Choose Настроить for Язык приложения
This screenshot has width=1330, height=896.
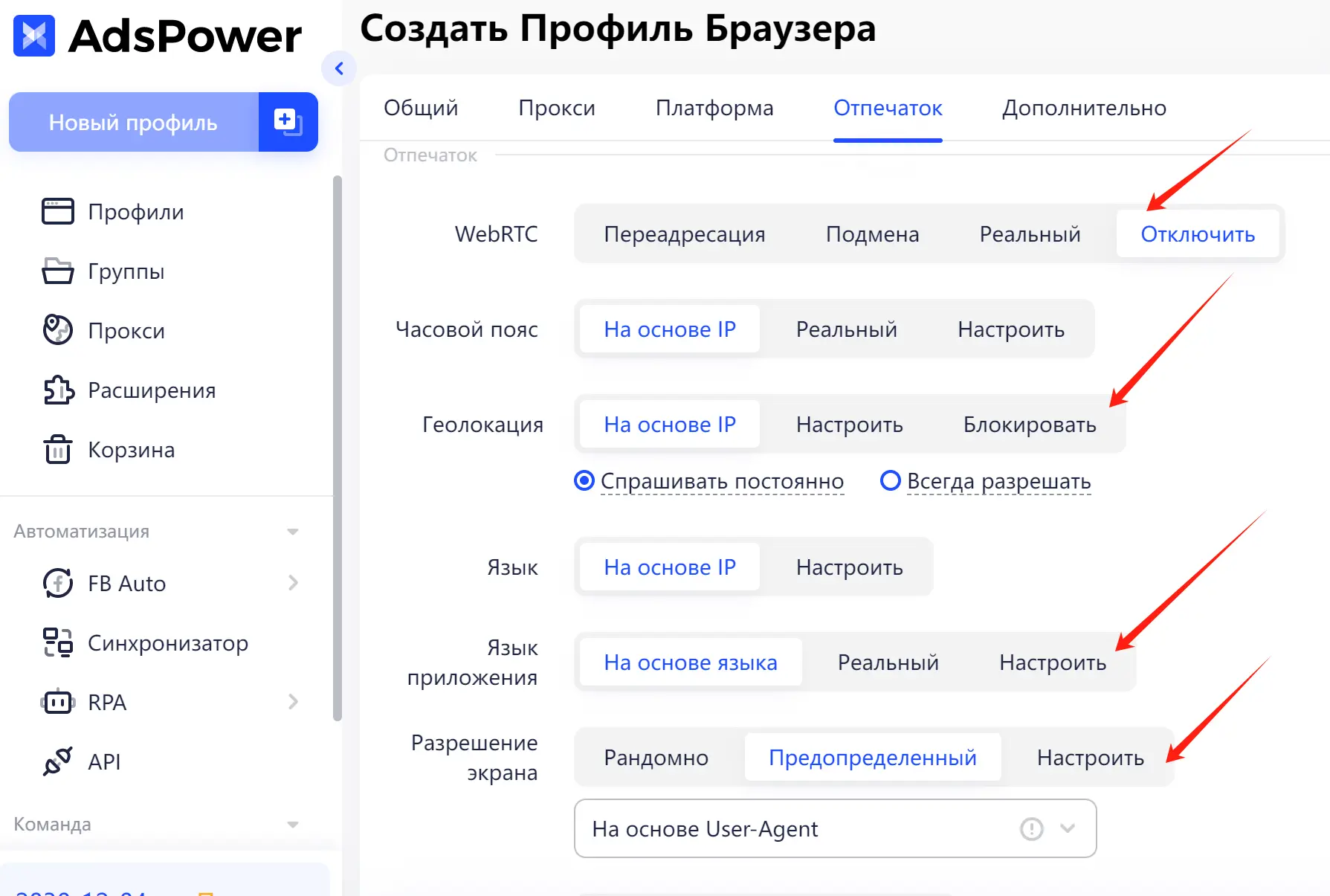click(1053, 663)
